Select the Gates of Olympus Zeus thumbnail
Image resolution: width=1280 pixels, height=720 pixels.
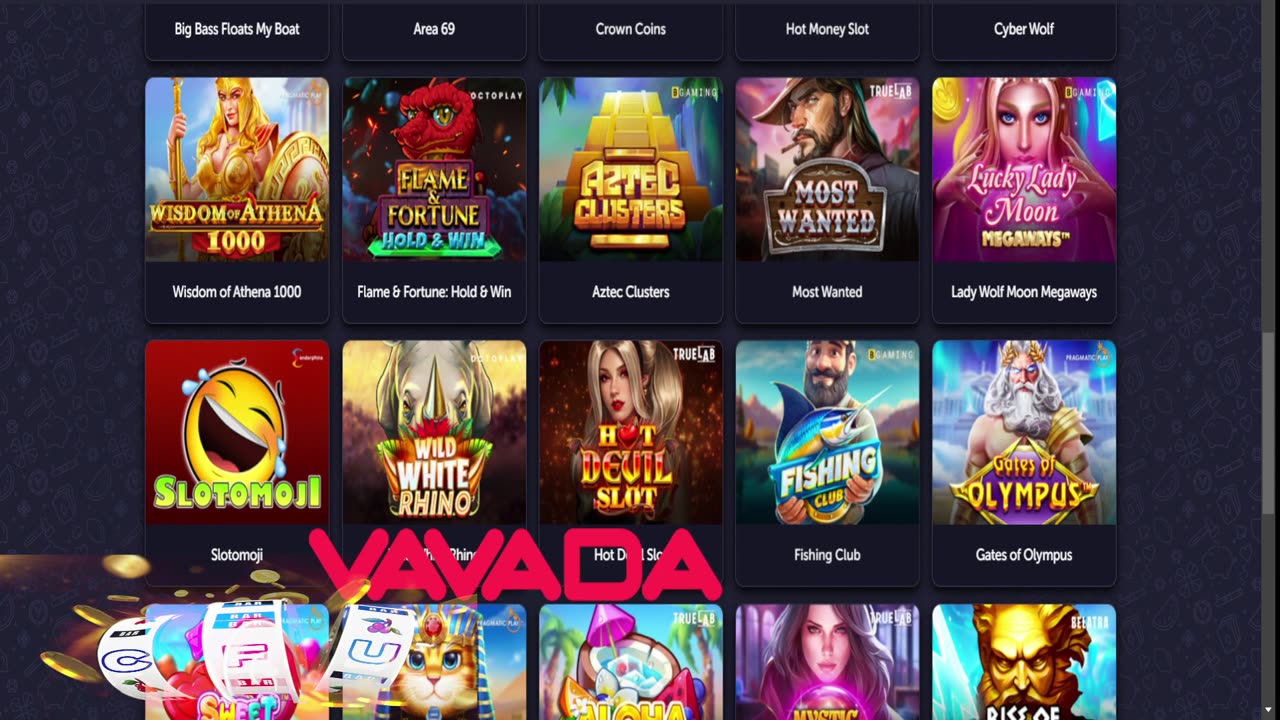point(1024,433)
